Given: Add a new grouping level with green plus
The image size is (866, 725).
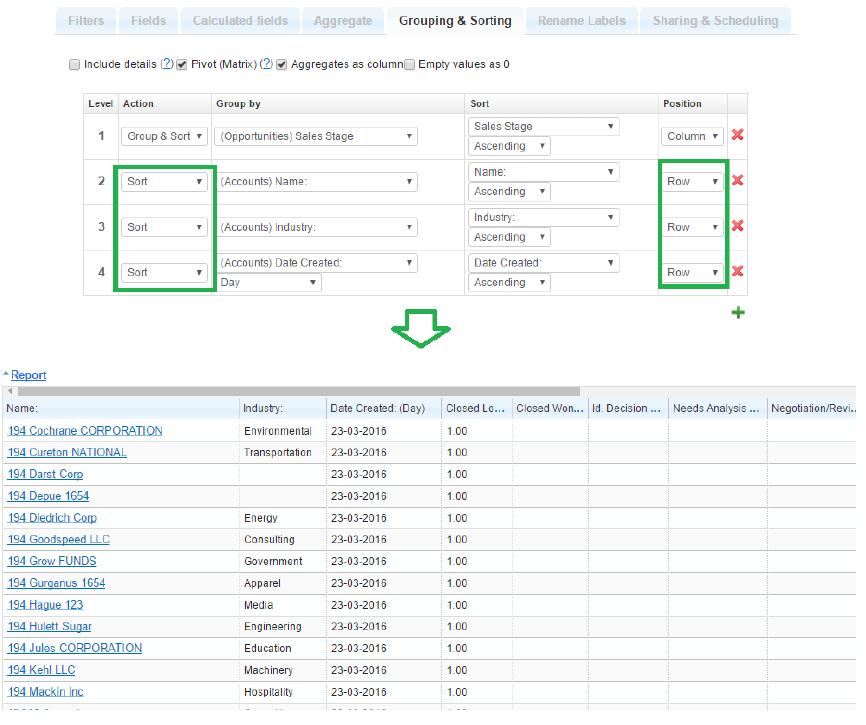Looking at the screenshot, I should [738, 313].
